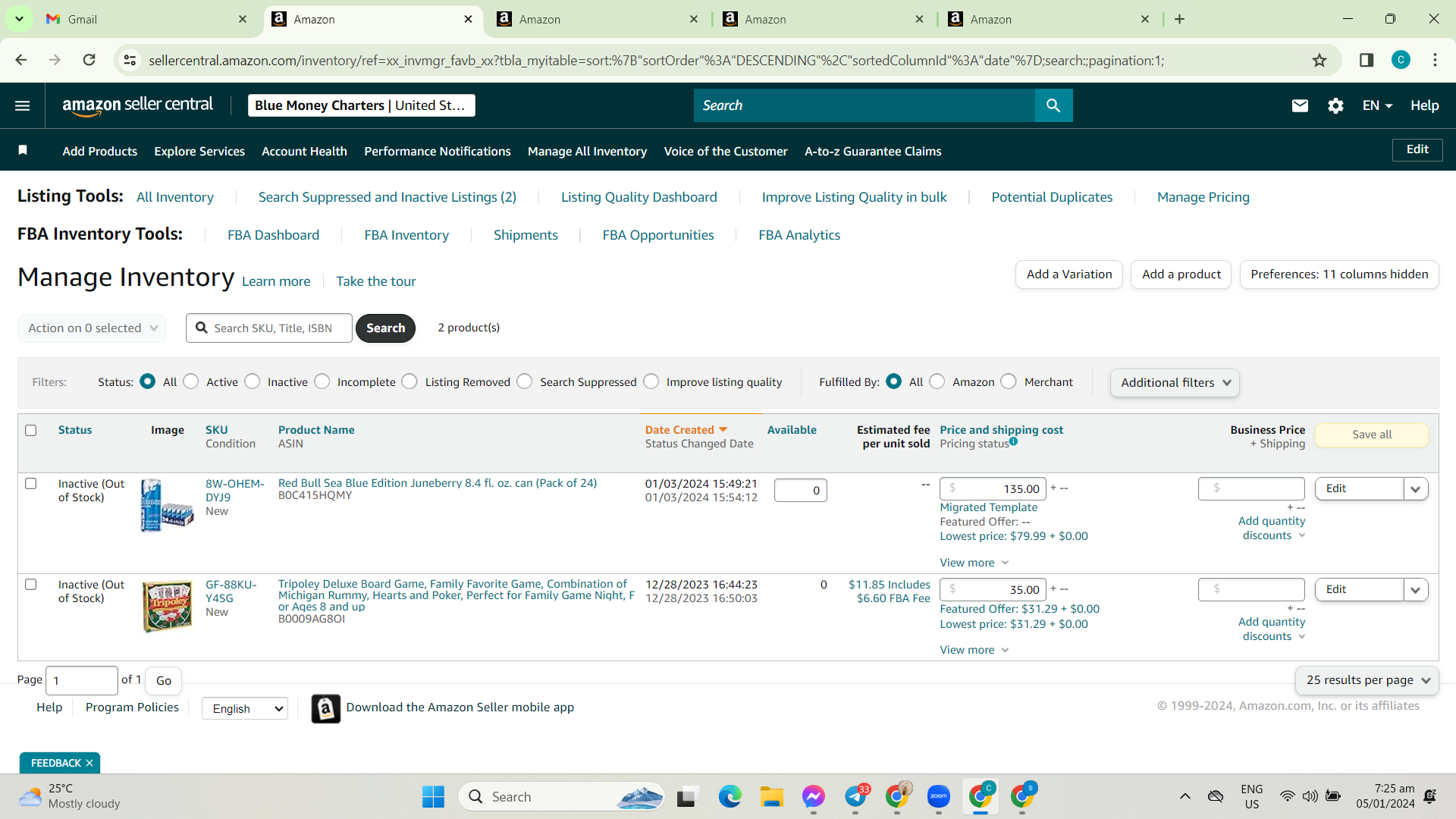Open Messenger from the taskbar
The image size is (1456, 819).
click(814, 796)
